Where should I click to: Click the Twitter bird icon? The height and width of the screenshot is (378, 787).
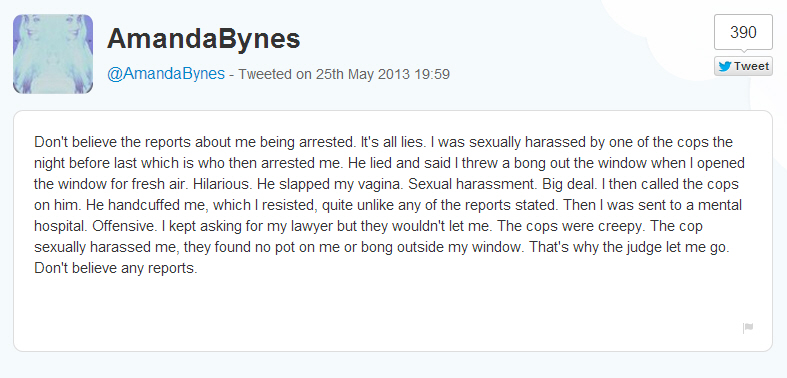click(x=724, y=66)
